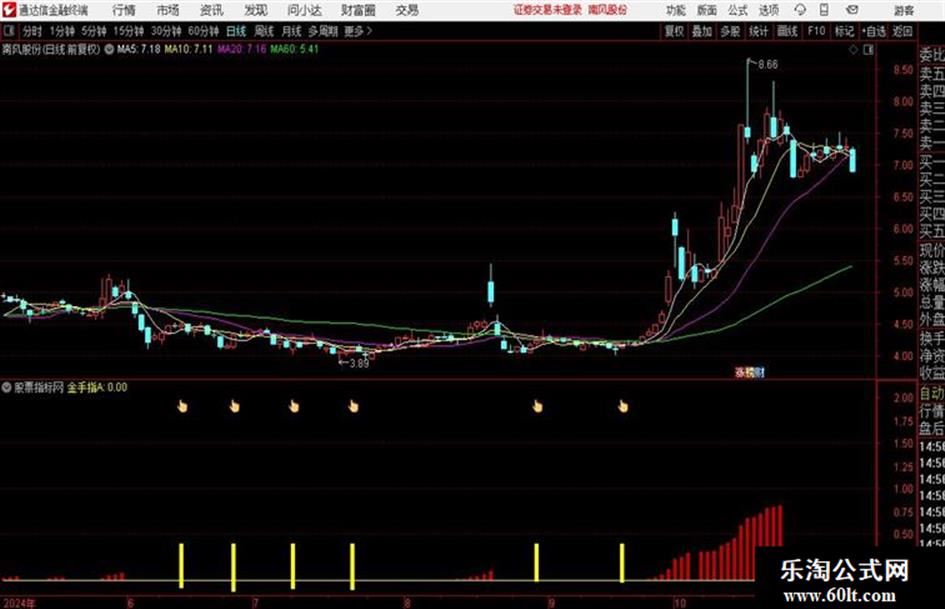Open the 交易 menu
945x609 pixels.
tap(407, 10)
